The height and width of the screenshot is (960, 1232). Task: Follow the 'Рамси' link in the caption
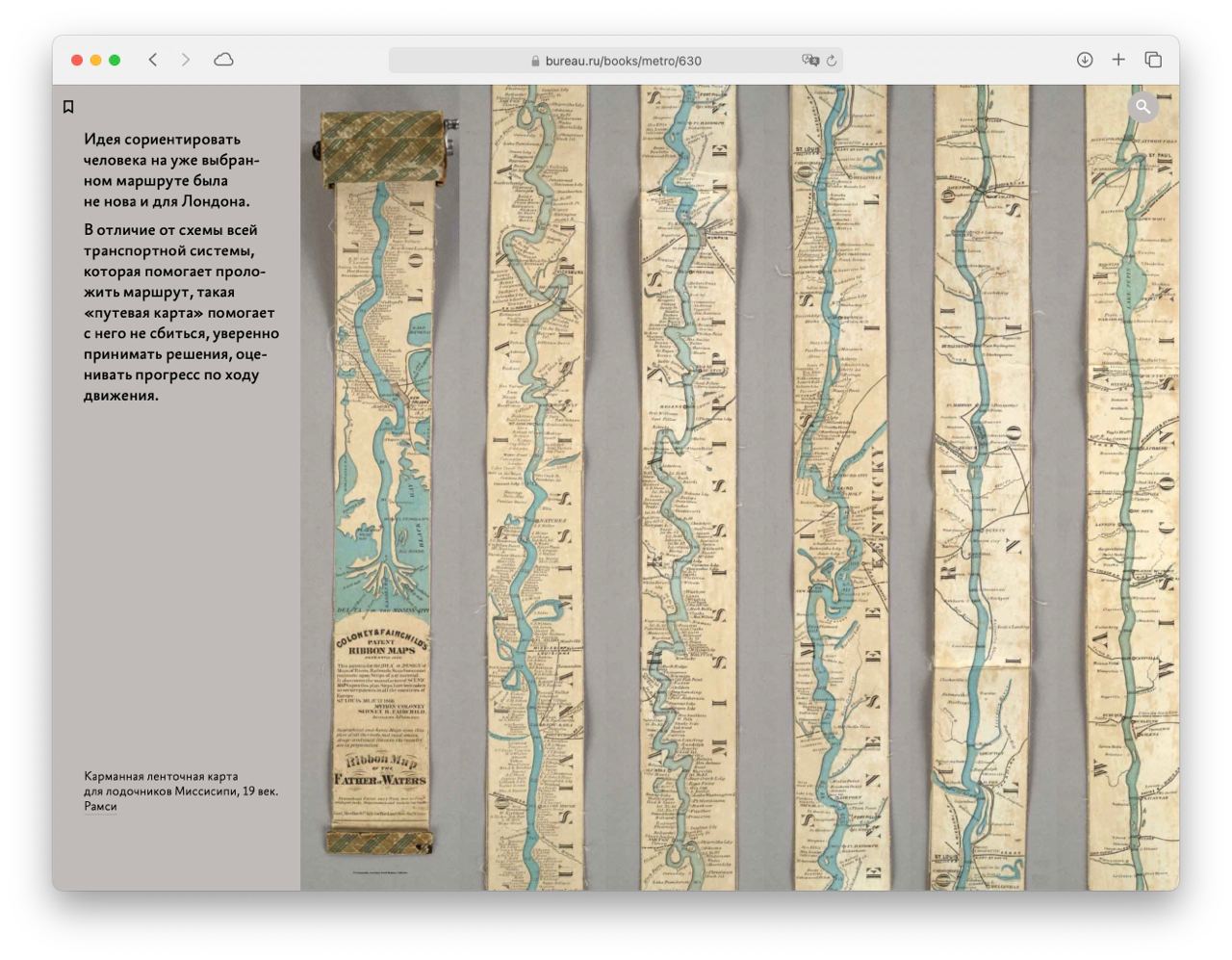pyautogui.click(x=100, y=807)
